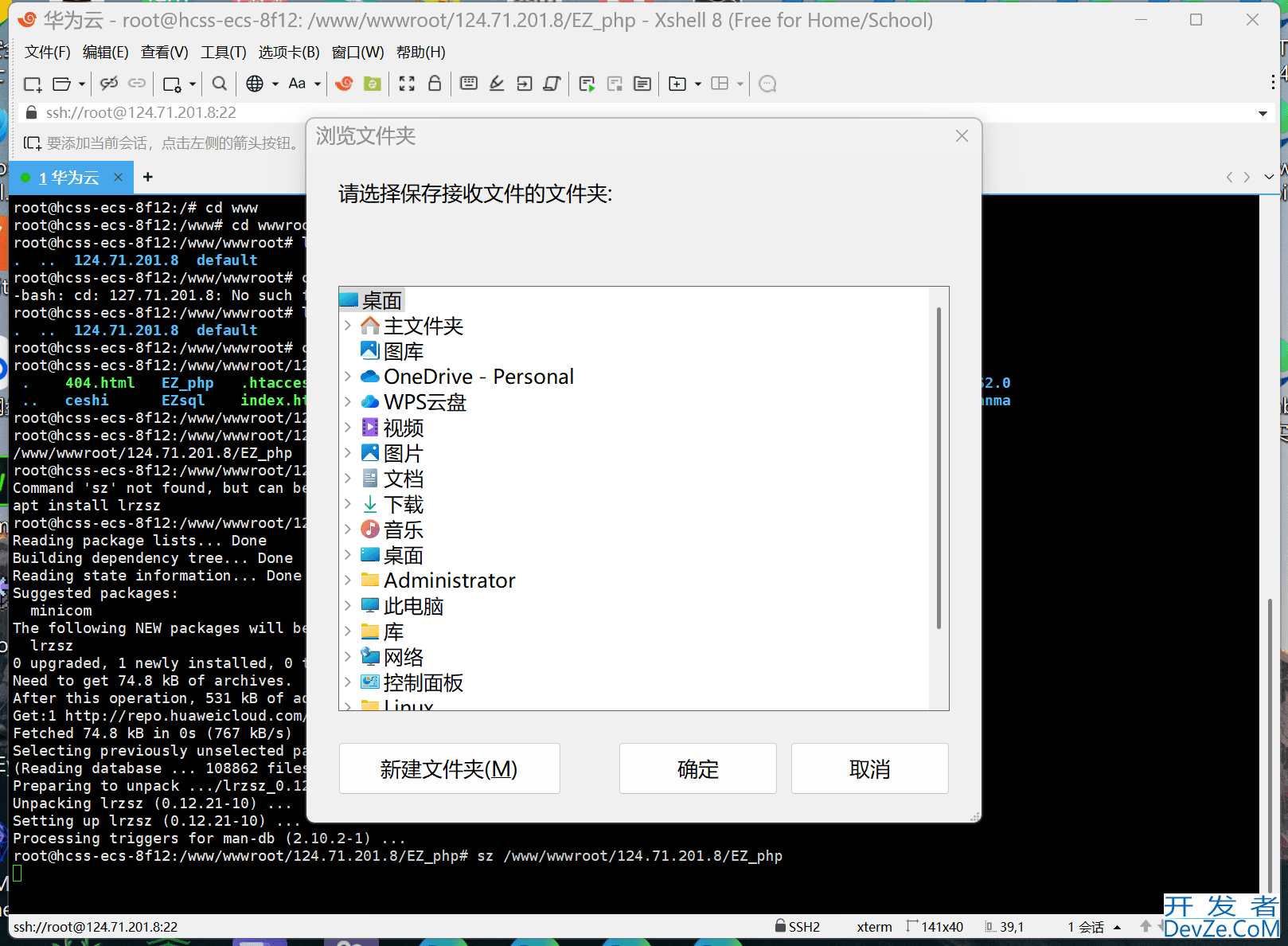Launch Xftp via red swirl icon

coord(344,83)
